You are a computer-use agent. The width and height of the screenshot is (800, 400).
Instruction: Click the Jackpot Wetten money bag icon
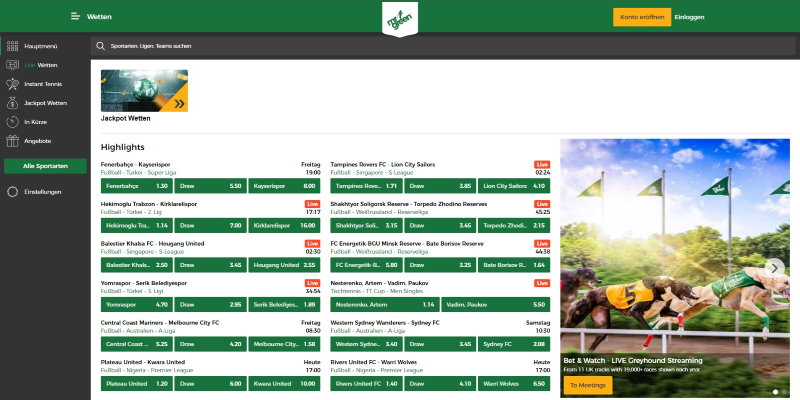point(13,103)
